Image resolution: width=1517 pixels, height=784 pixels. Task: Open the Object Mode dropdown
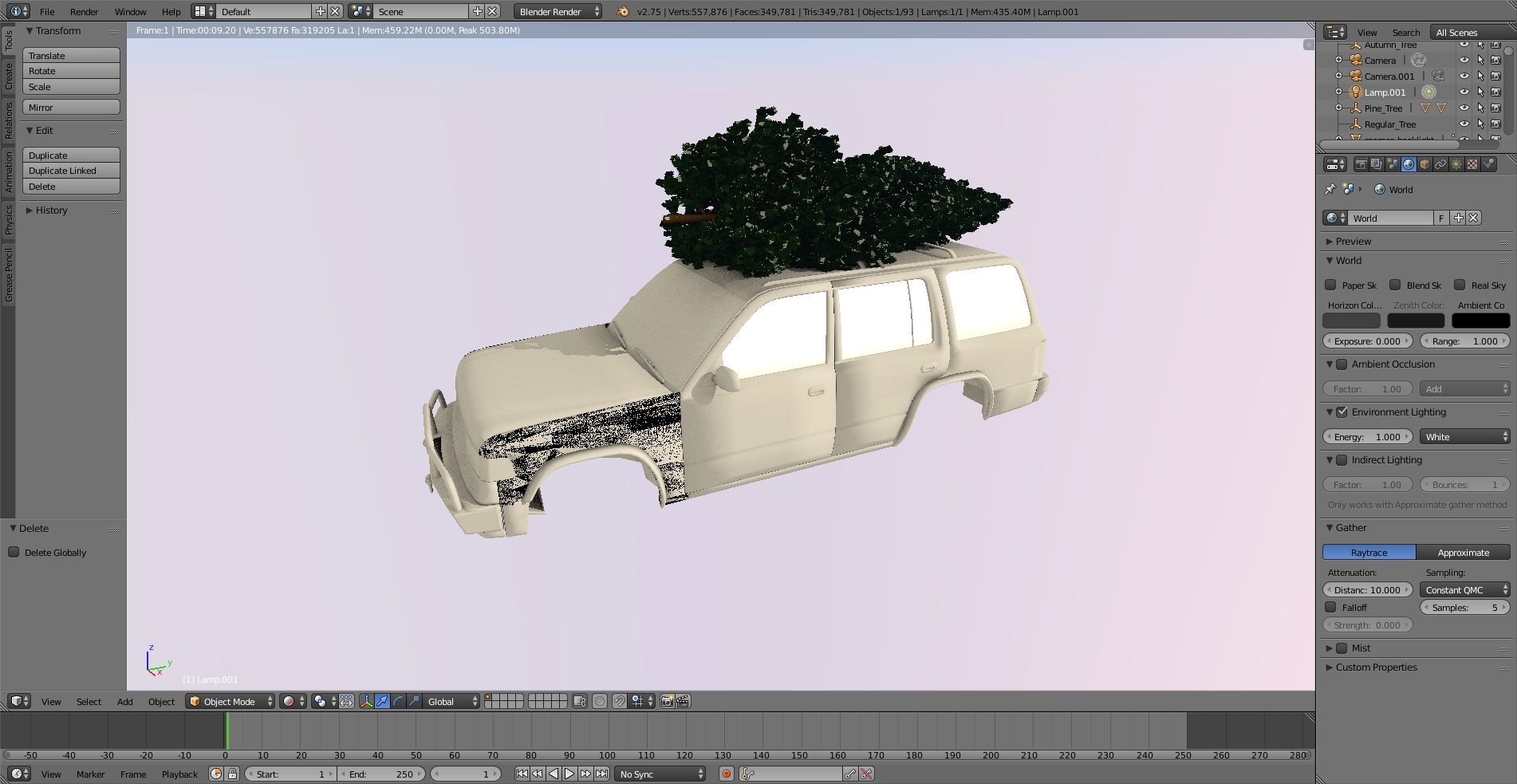[x=230, y=701]
